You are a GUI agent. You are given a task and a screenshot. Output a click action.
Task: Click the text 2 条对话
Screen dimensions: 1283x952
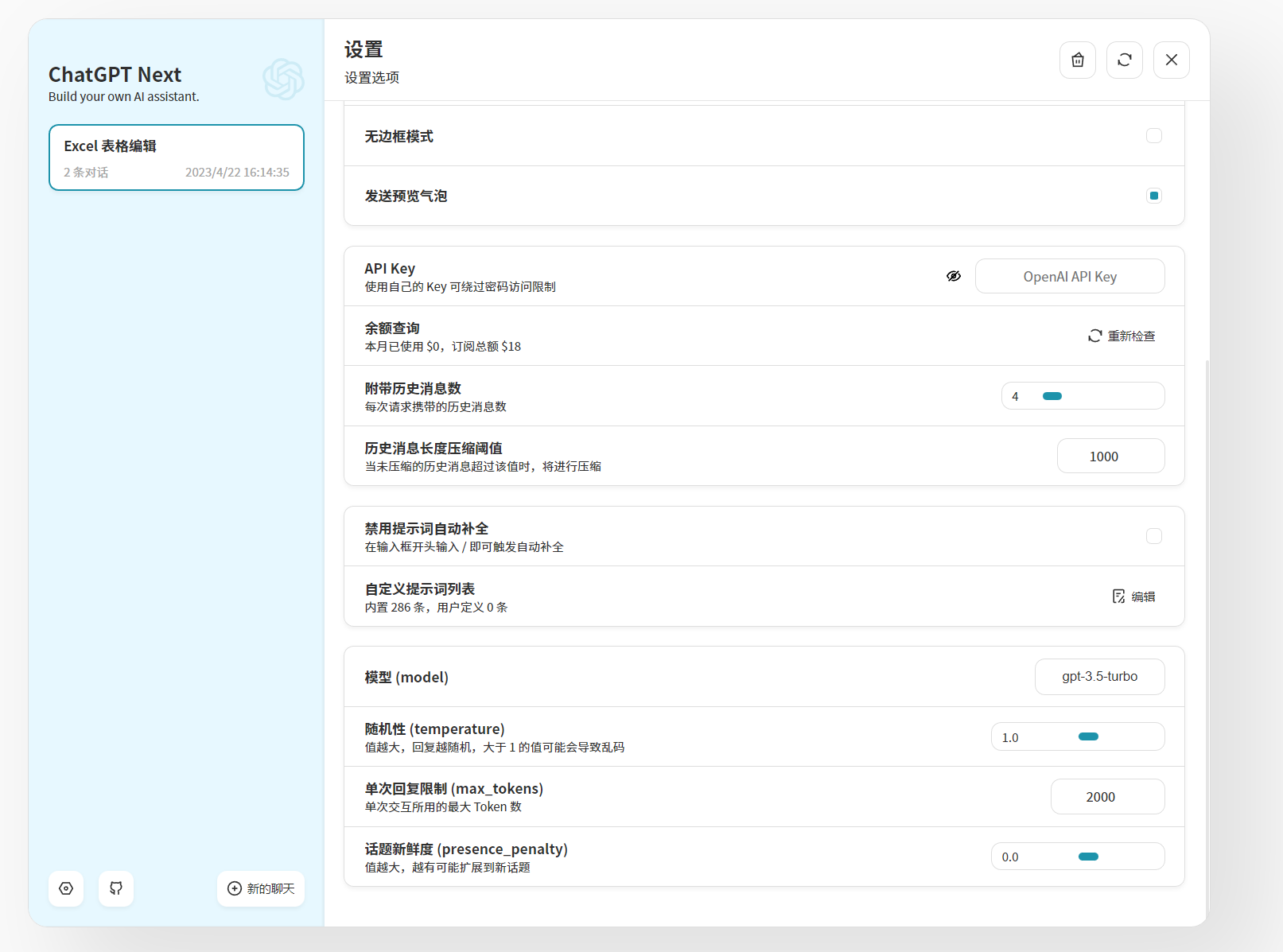point(86,173)
